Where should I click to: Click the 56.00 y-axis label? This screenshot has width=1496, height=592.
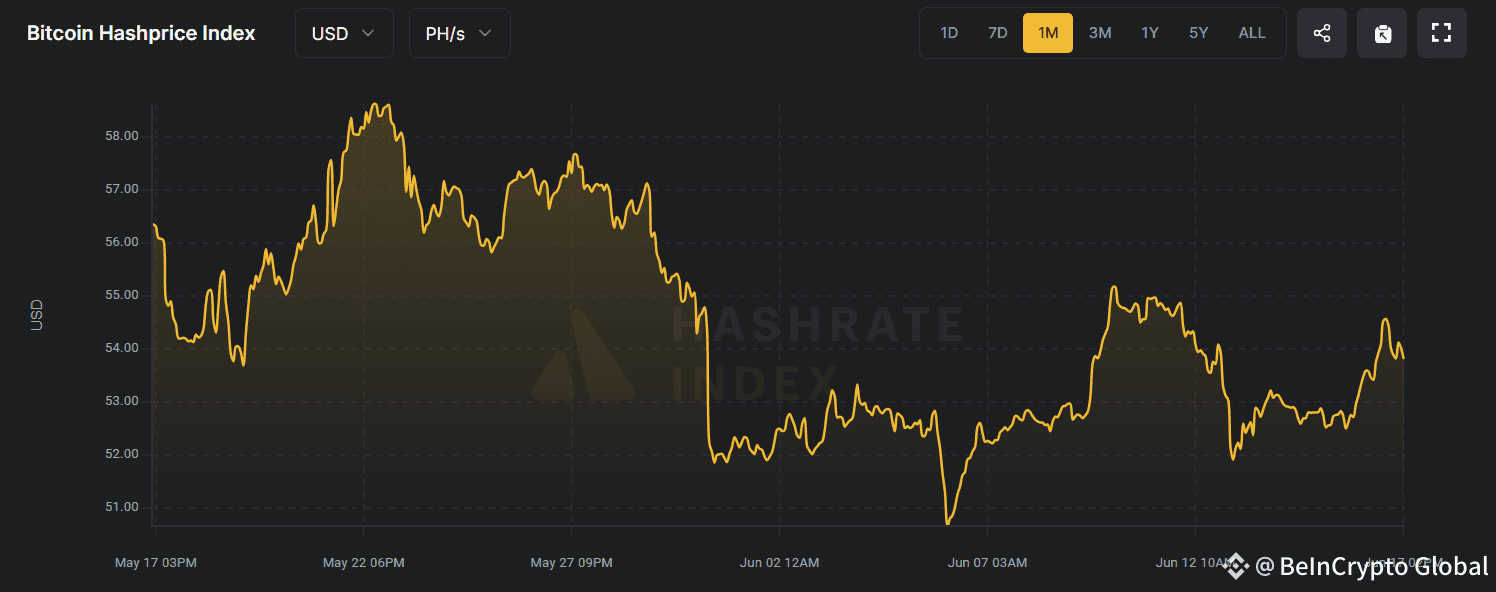tap(122, 242)
